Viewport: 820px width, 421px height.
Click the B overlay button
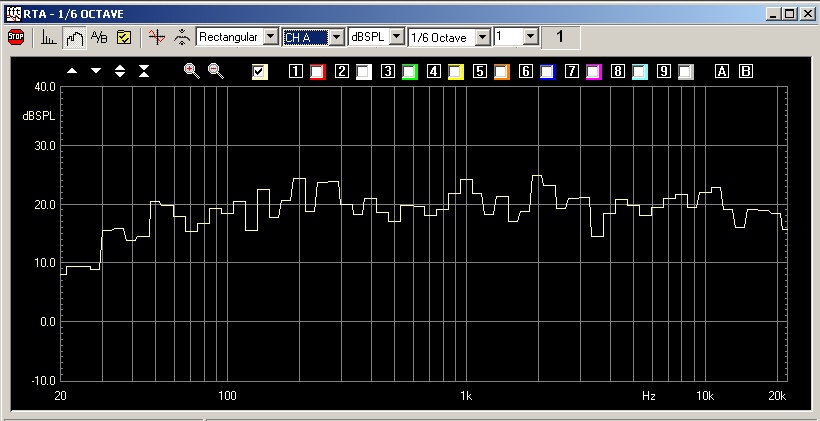tap(745, 71)
